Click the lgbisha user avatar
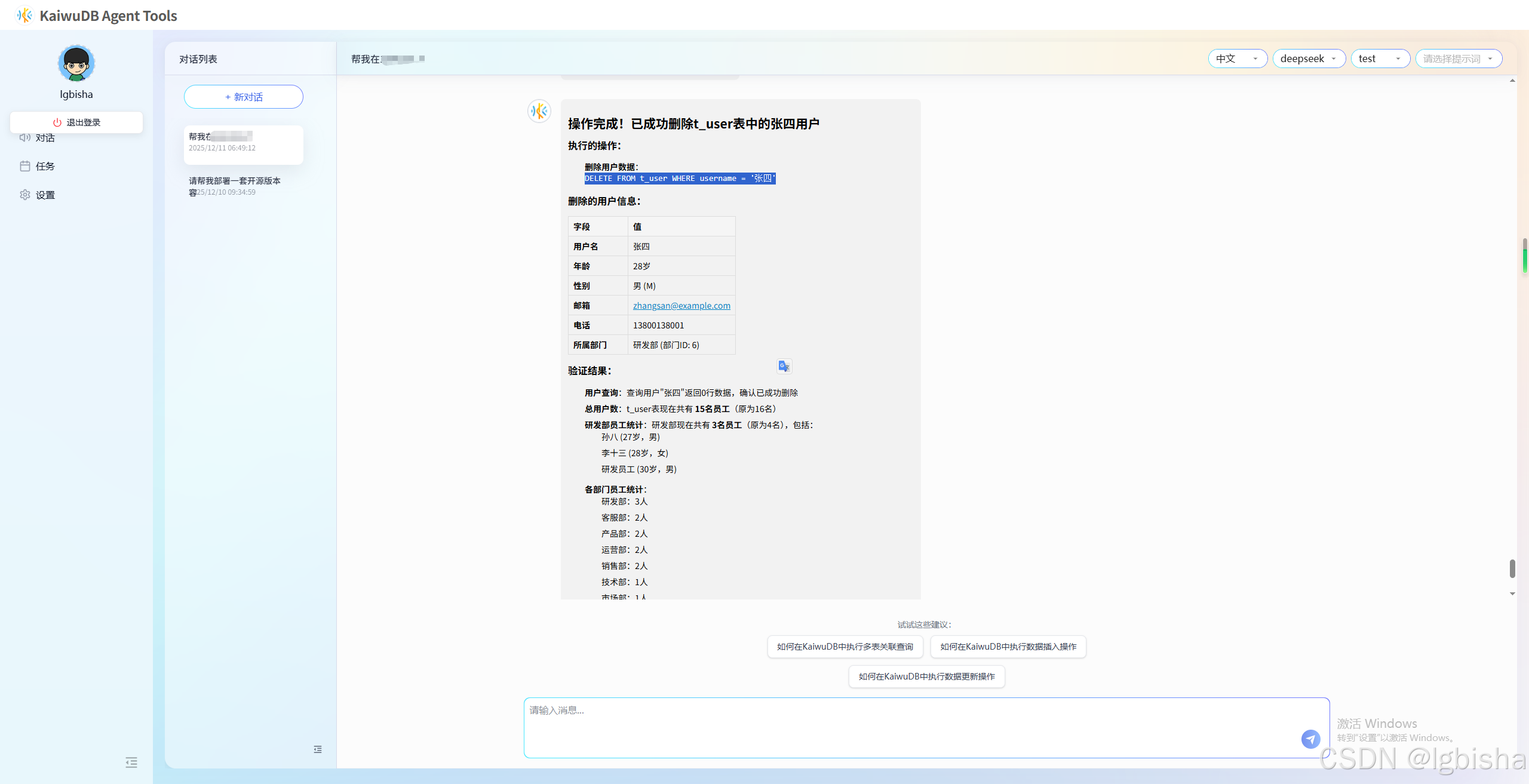Image resolution: width=1529 pixels, height=784 pixels. click(76, 63)
